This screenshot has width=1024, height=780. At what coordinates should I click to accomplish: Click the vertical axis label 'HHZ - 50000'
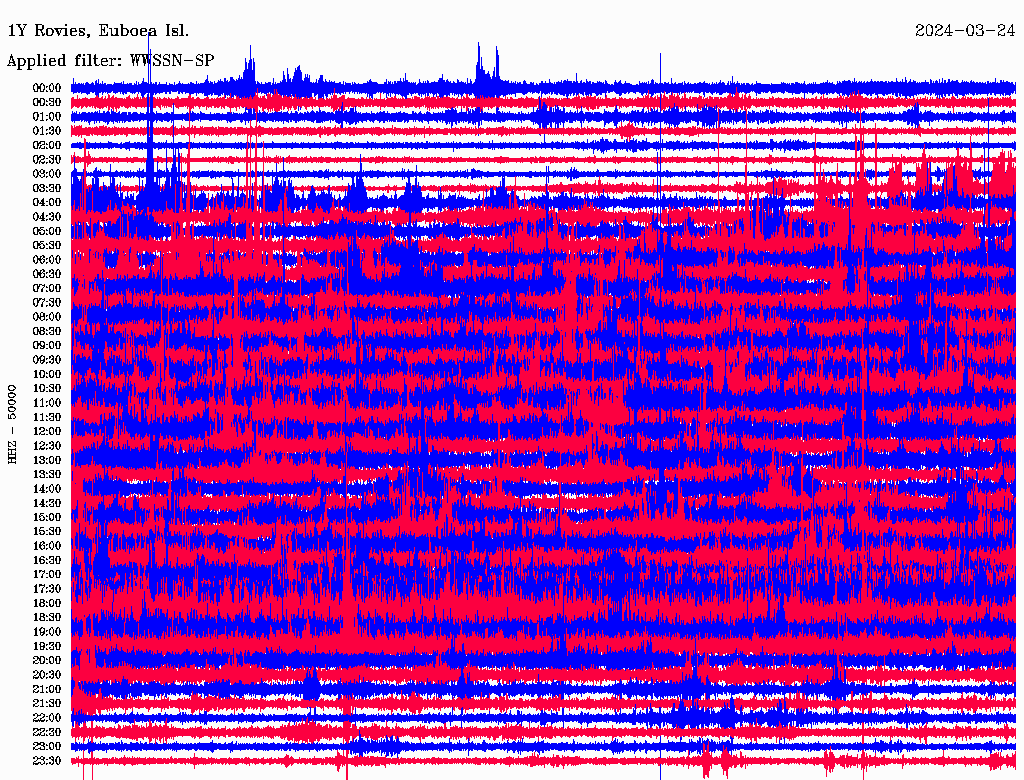pyautogui.click(x=12, y=424)
